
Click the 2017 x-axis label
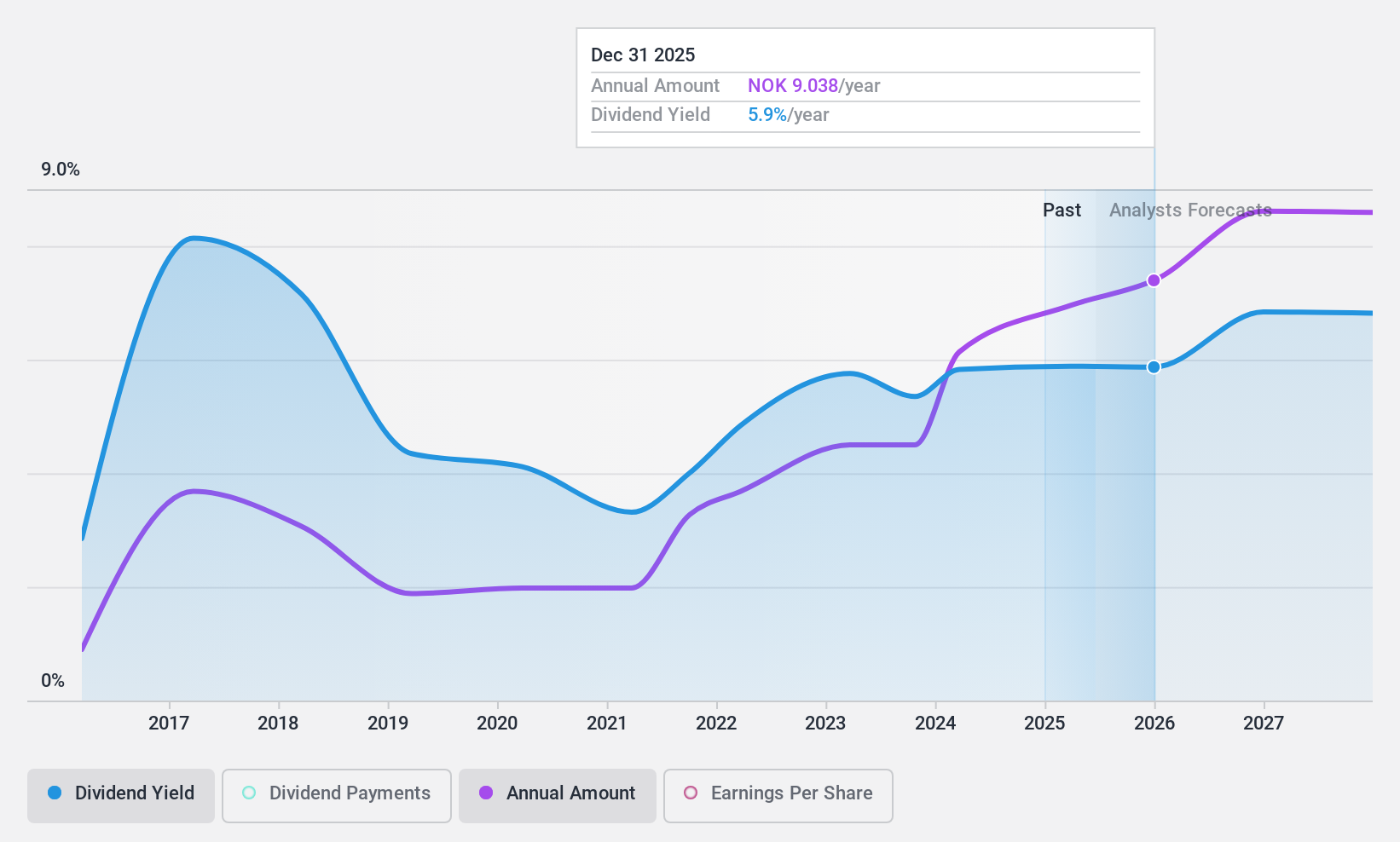pyautogui.click(x=169, y=724)
